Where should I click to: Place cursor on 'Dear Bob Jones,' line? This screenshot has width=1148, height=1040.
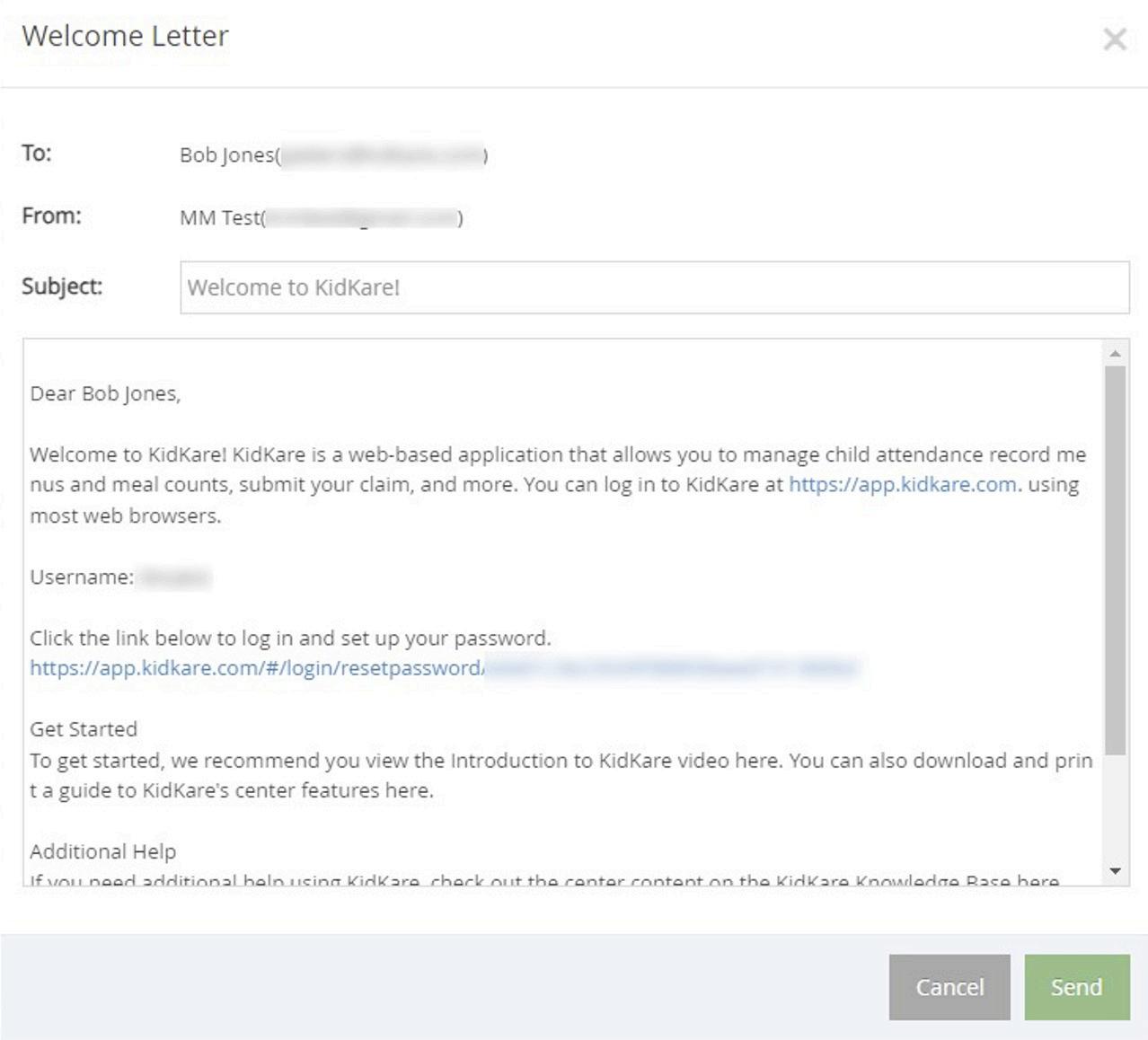coord(105,393)
